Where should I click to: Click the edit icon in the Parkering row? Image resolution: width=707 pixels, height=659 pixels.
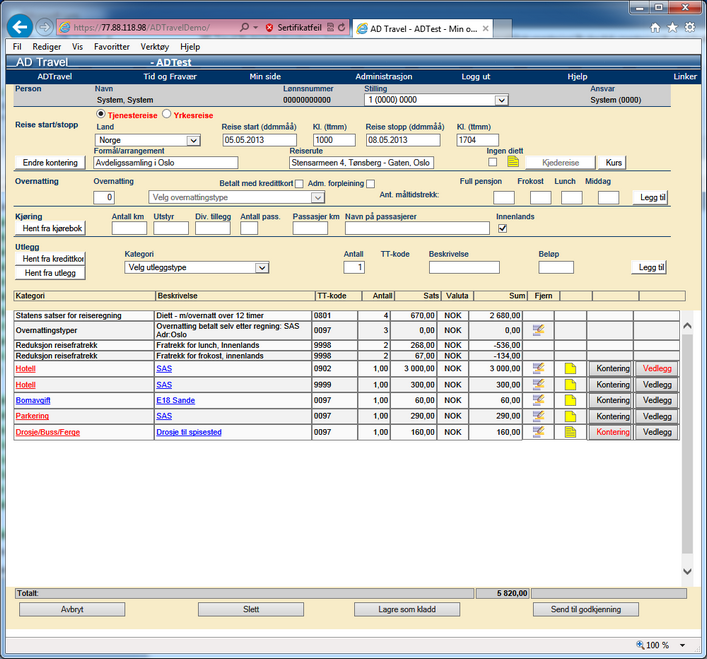538,415
